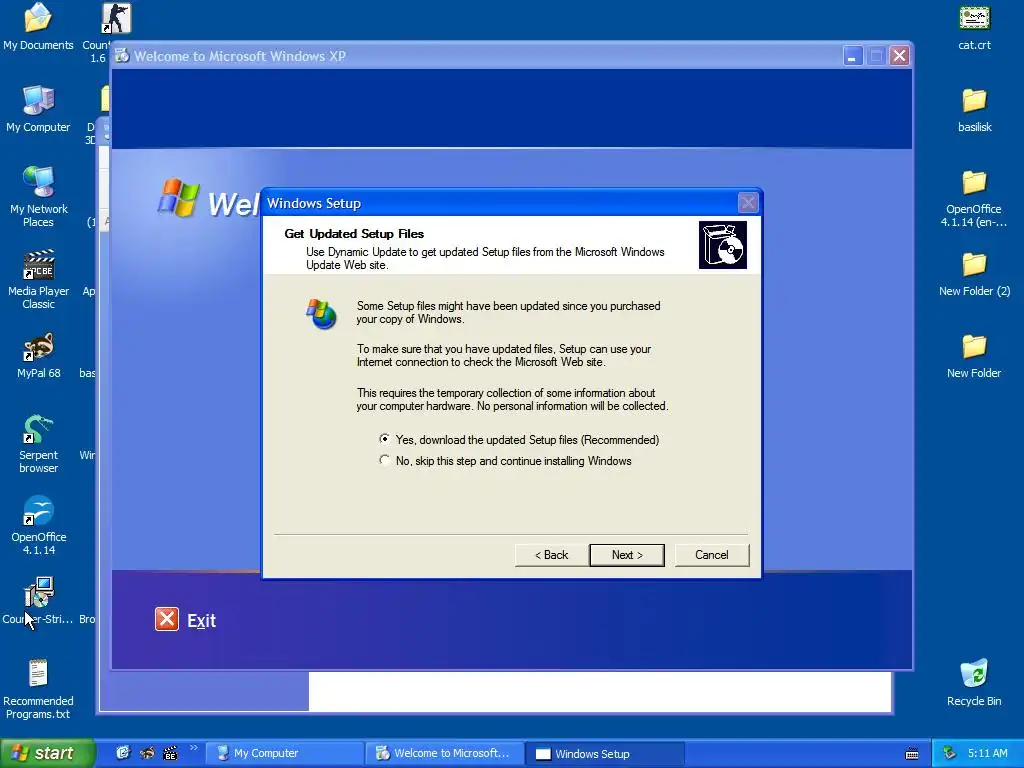Switch to Welcome to Microsoft taskbar button
Screen dimensions: 1024x768
(x=444, y=753)
